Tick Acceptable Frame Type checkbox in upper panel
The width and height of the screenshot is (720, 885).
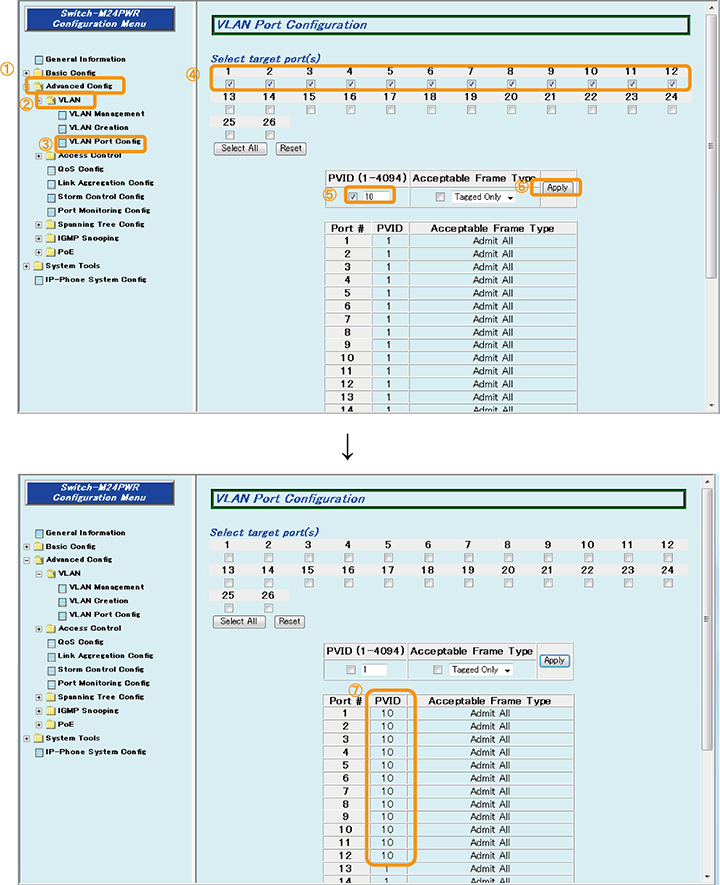[440, 197]
